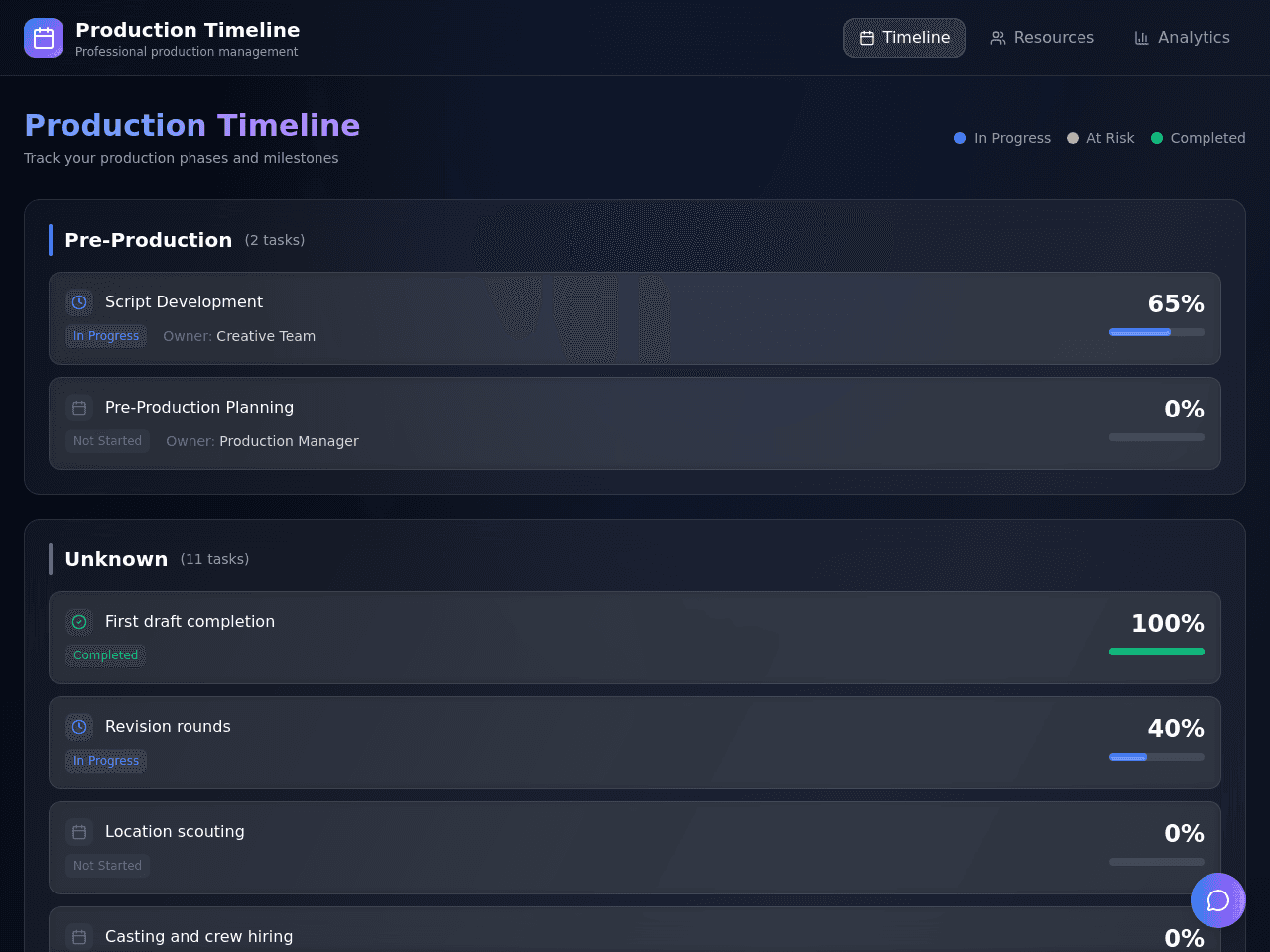
Task: Open the chat bubble floating button
Action: coord(1218,900)
